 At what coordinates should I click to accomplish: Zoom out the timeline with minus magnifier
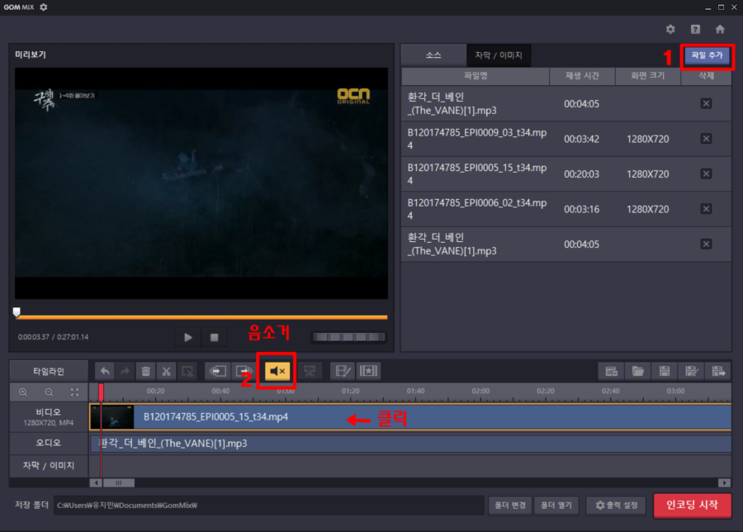(x=49, y=392)
